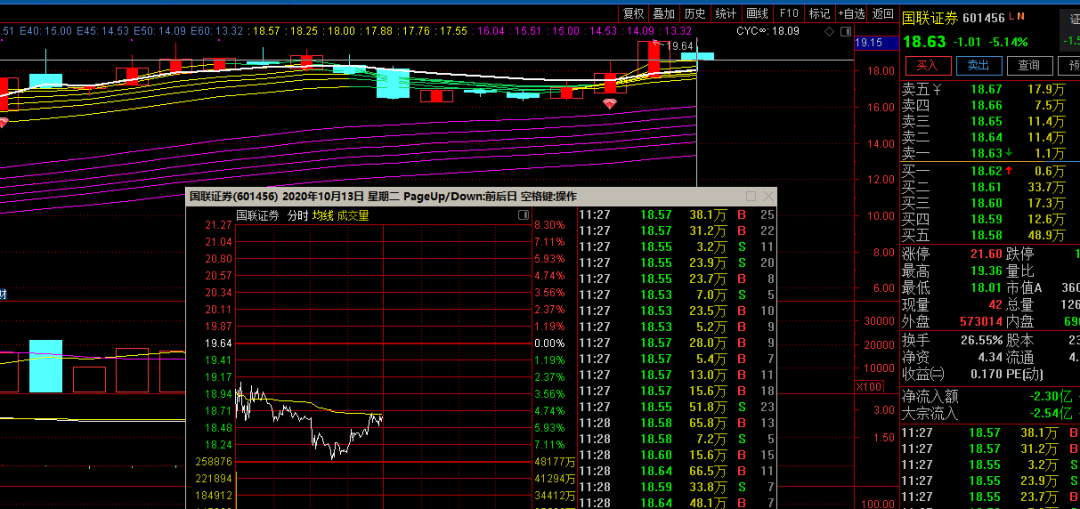
Task: Click the 19.64 reference price in popup axis
Action: [x=218, y=343]
